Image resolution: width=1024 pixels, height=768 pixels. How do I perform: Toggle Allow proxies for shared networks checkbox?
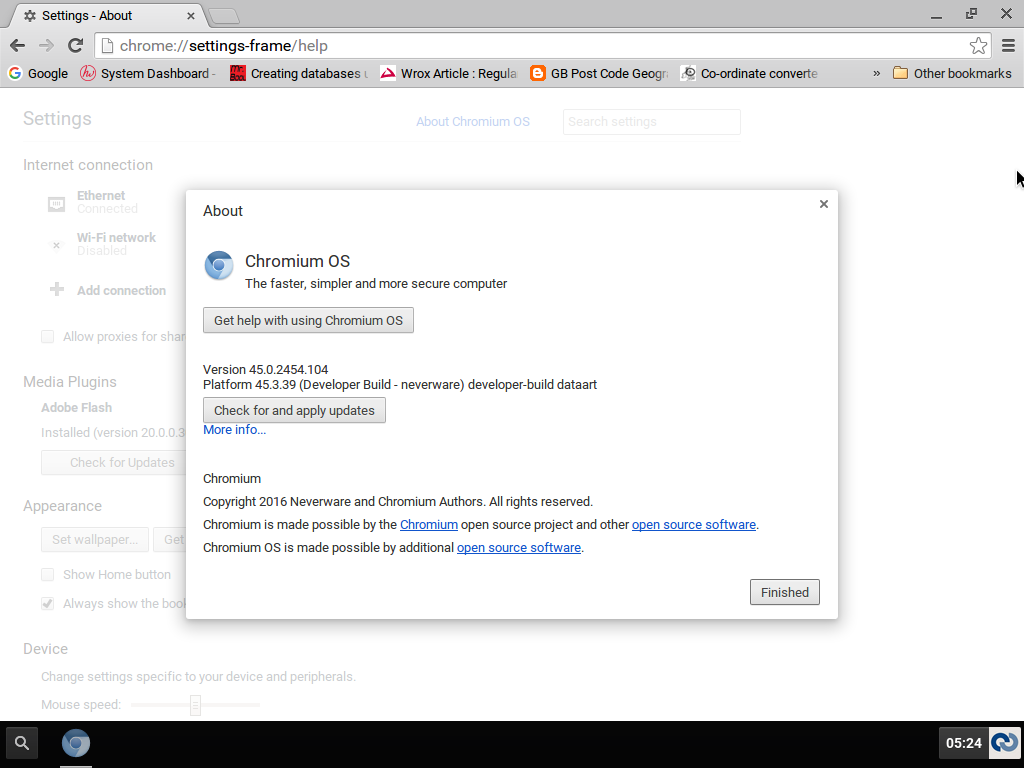click(x=48, y=336)
